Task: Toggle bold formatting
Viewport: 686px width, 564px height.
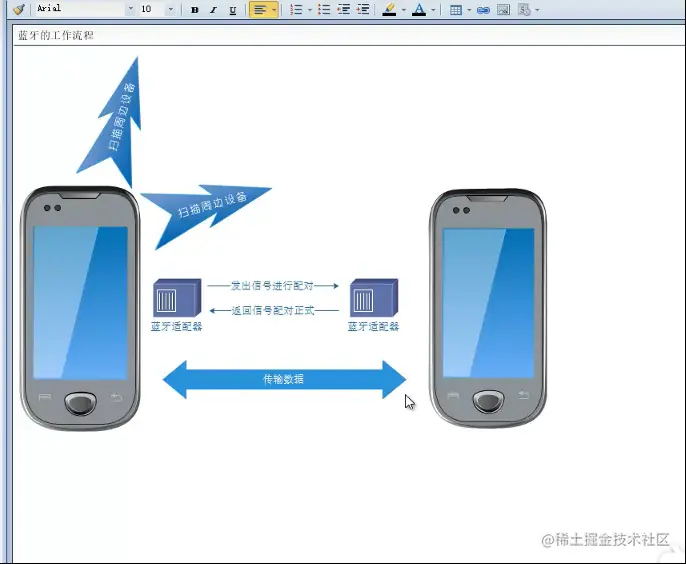Action: pos(195,10)
